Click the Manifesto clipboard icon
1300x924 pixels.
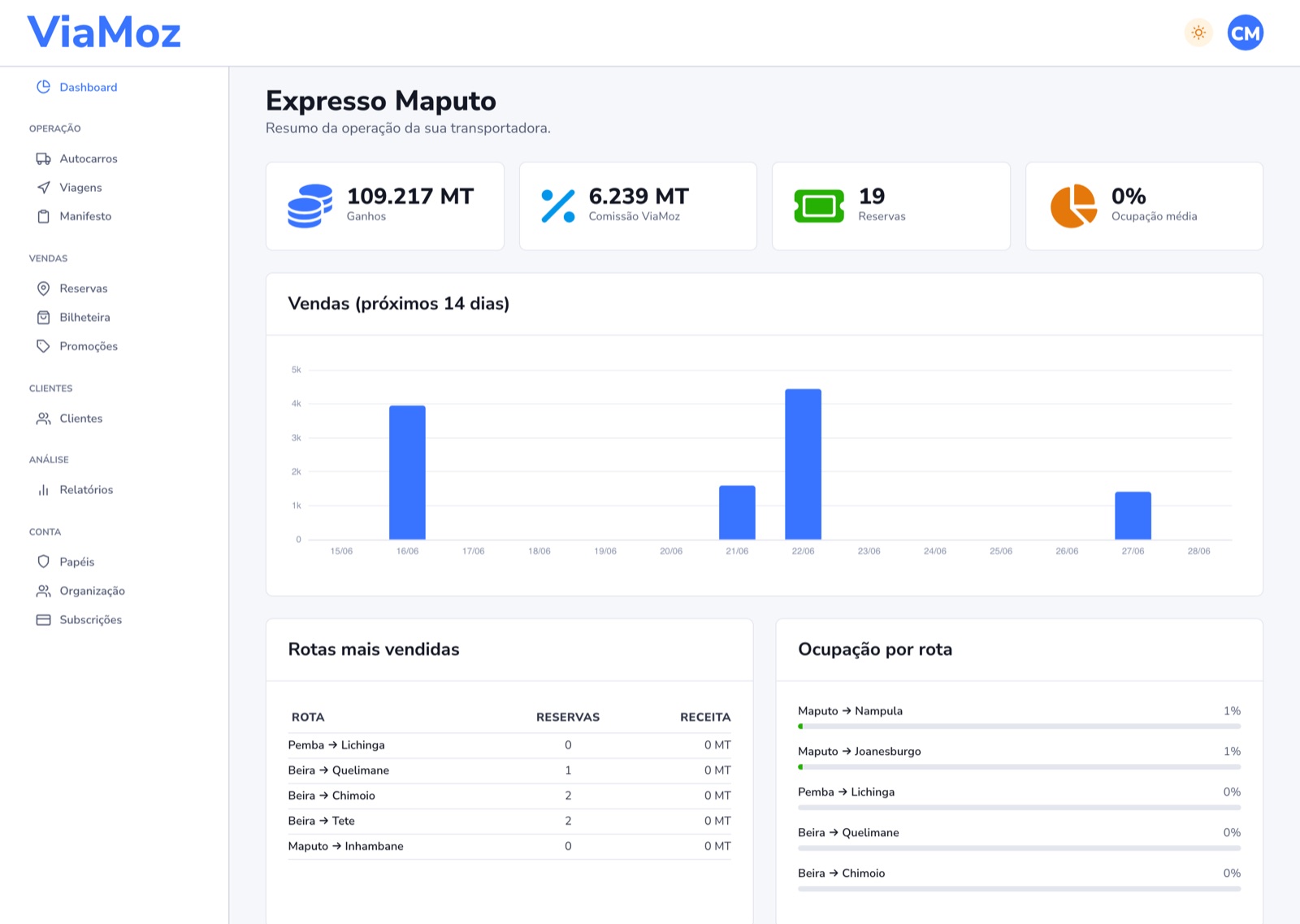44,216
